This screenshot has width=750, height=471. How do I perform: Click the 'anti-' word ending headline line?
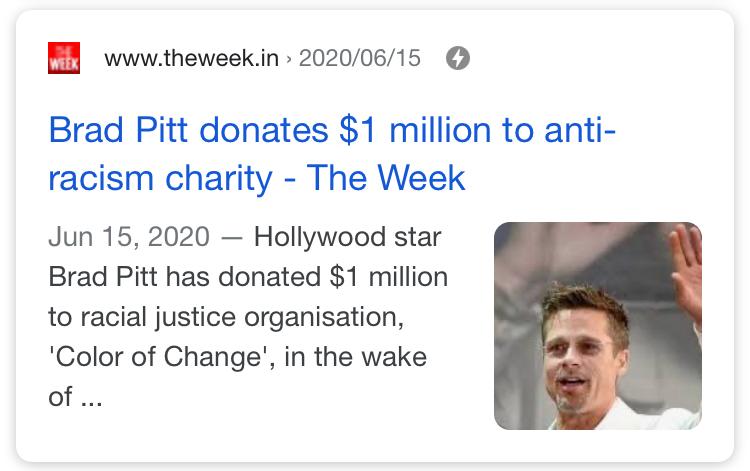580,130
